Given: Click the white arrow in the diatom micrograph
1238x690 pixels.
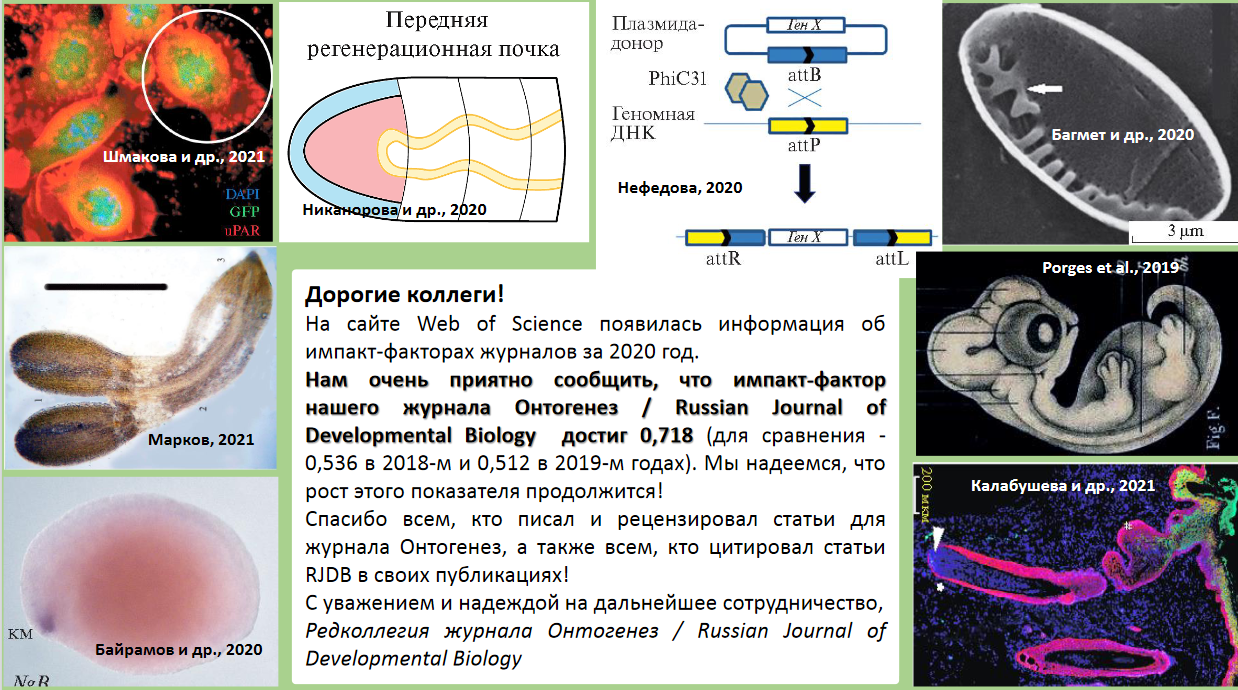Looking at the screenshot, I should click(x=1045, y=90).
